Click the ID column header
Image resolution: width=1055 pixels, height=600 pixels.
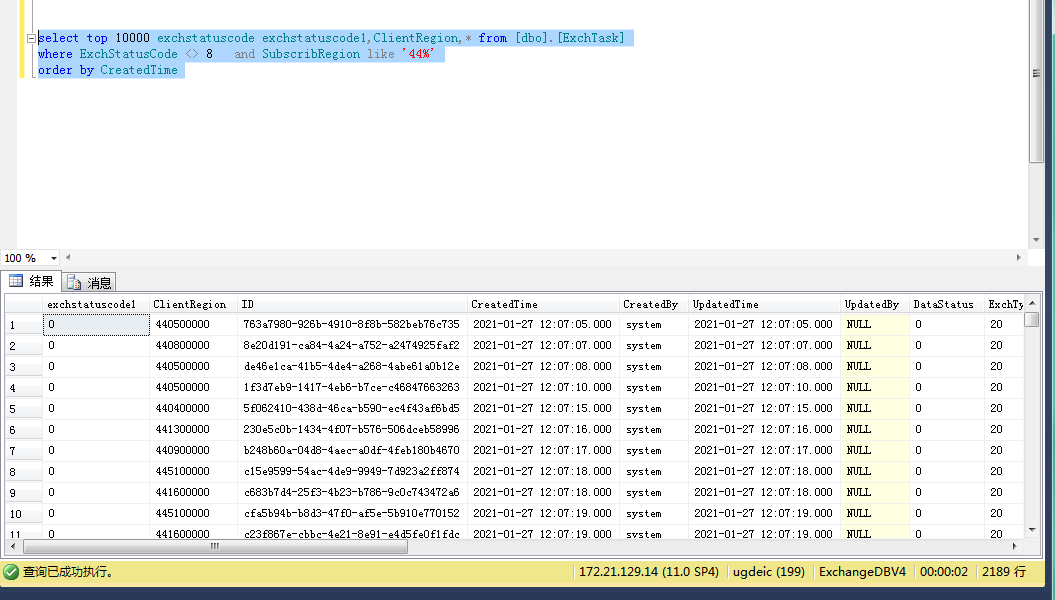(353, 304)
